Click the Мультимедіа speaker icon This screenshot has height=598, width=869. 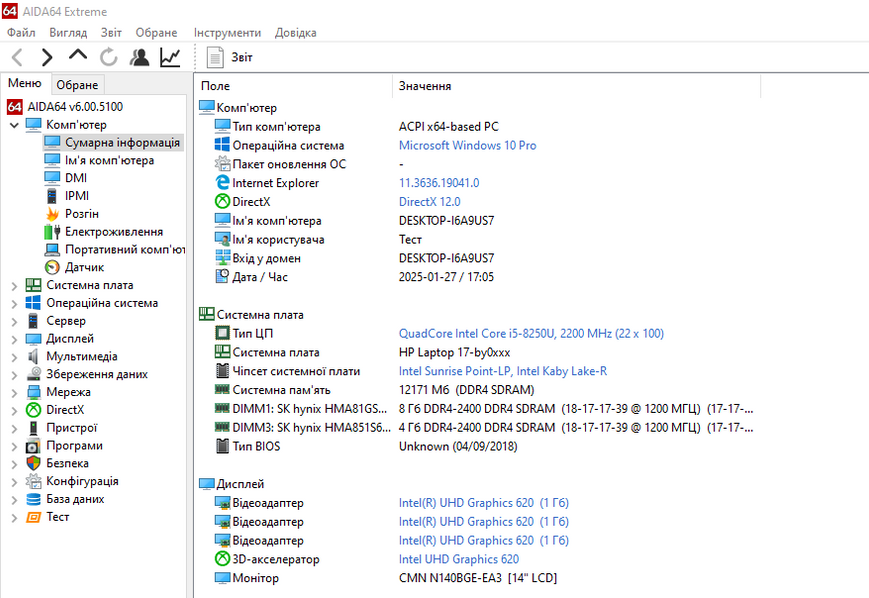click(33, 356)
